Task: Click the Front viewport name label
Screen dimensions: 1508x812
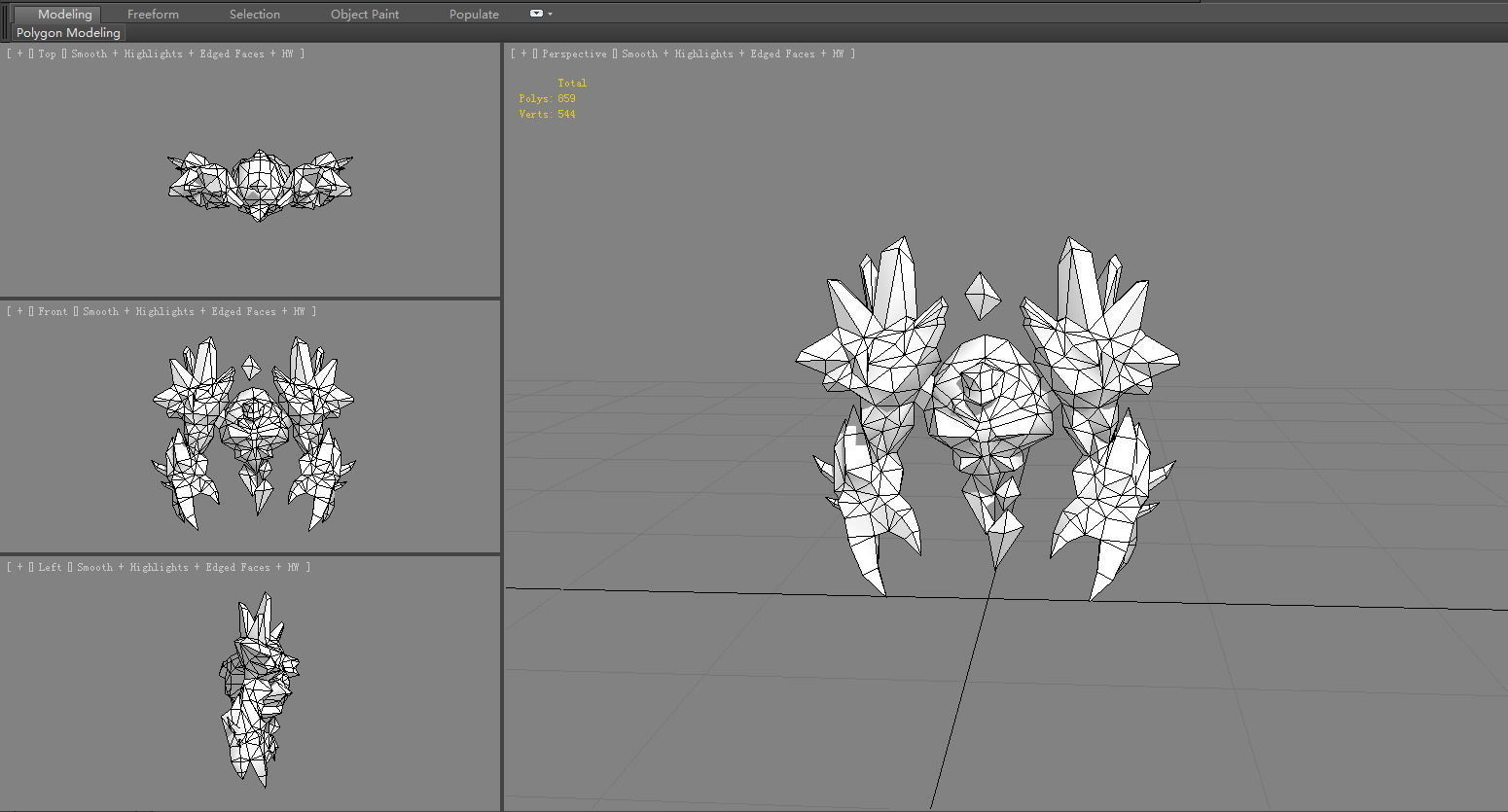Action: click(x=53, y=312)
